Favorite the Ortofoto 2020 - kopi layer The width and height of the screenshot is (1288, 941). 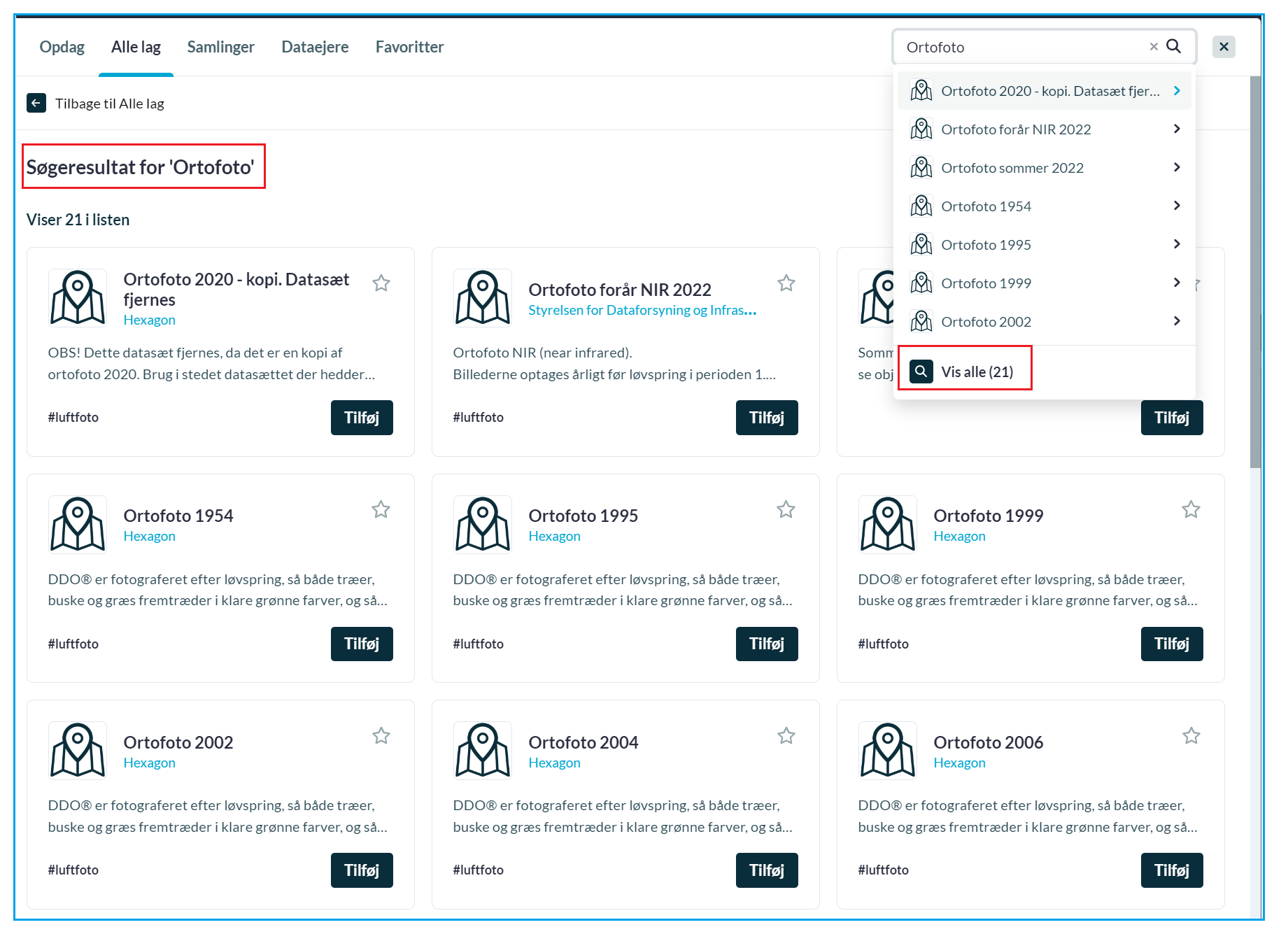coord(381,283)
